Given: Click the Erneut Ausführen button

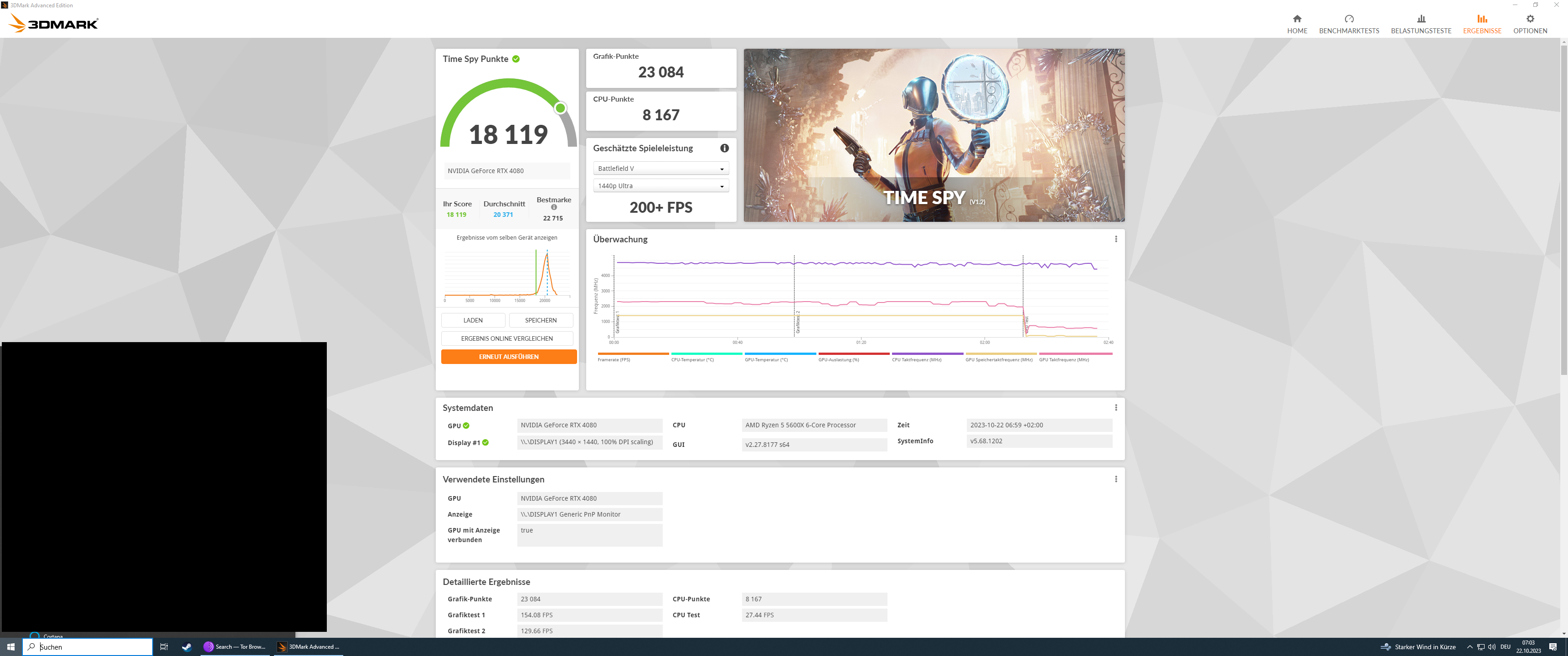Looking at the screenshot, I should pyautogui.click(x=508, y=357).
